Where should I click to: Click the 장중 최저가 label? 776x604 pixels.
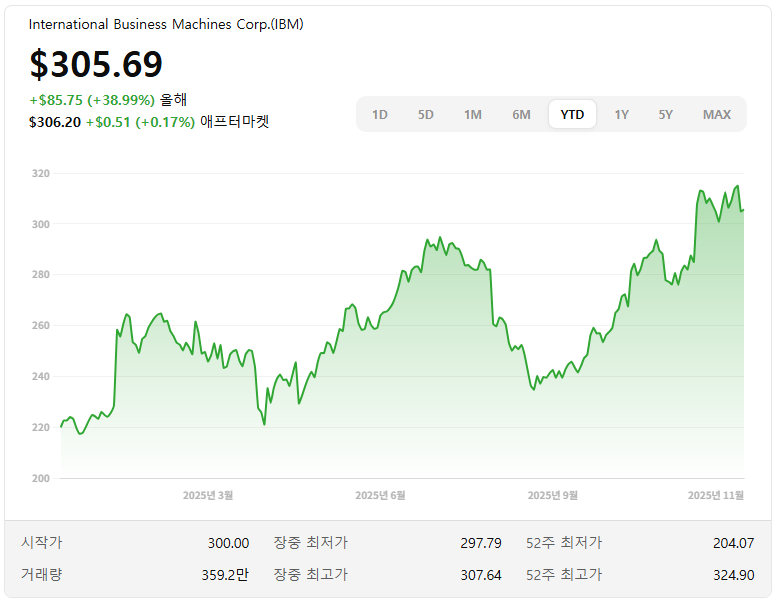click(311, 543)
